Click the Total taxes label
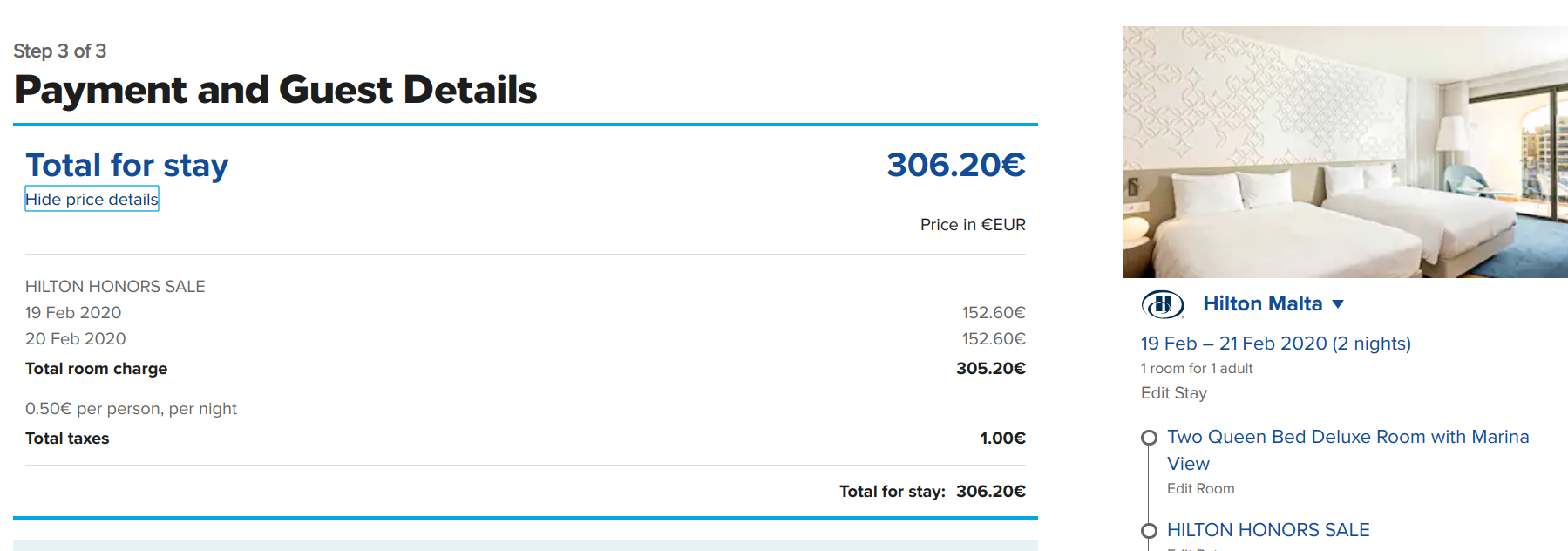Viewport: 1568px width, 551px height. pos(67,439)
